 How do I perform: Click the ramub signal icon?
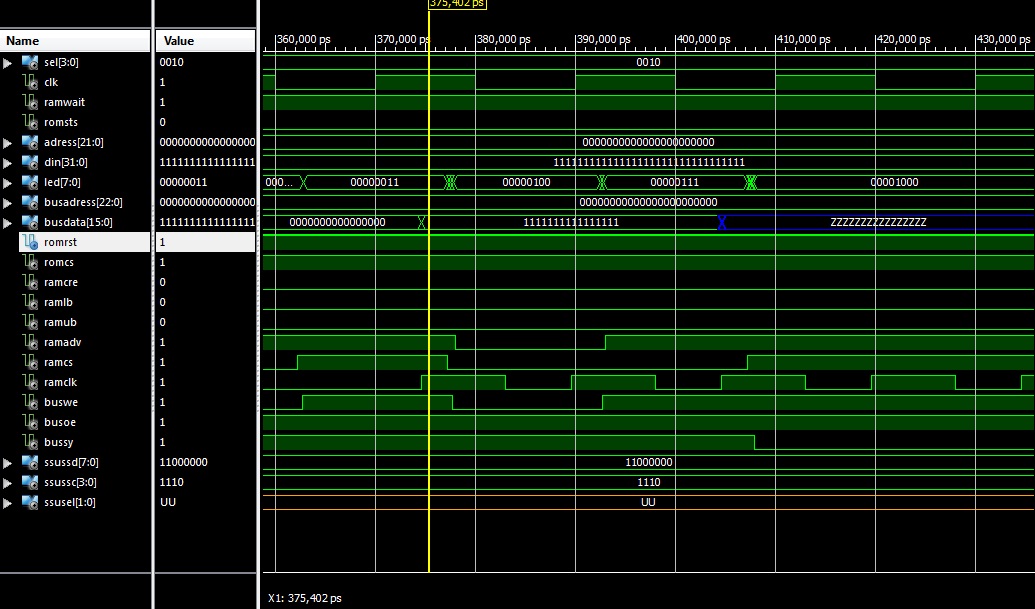(x=30, y=322)
